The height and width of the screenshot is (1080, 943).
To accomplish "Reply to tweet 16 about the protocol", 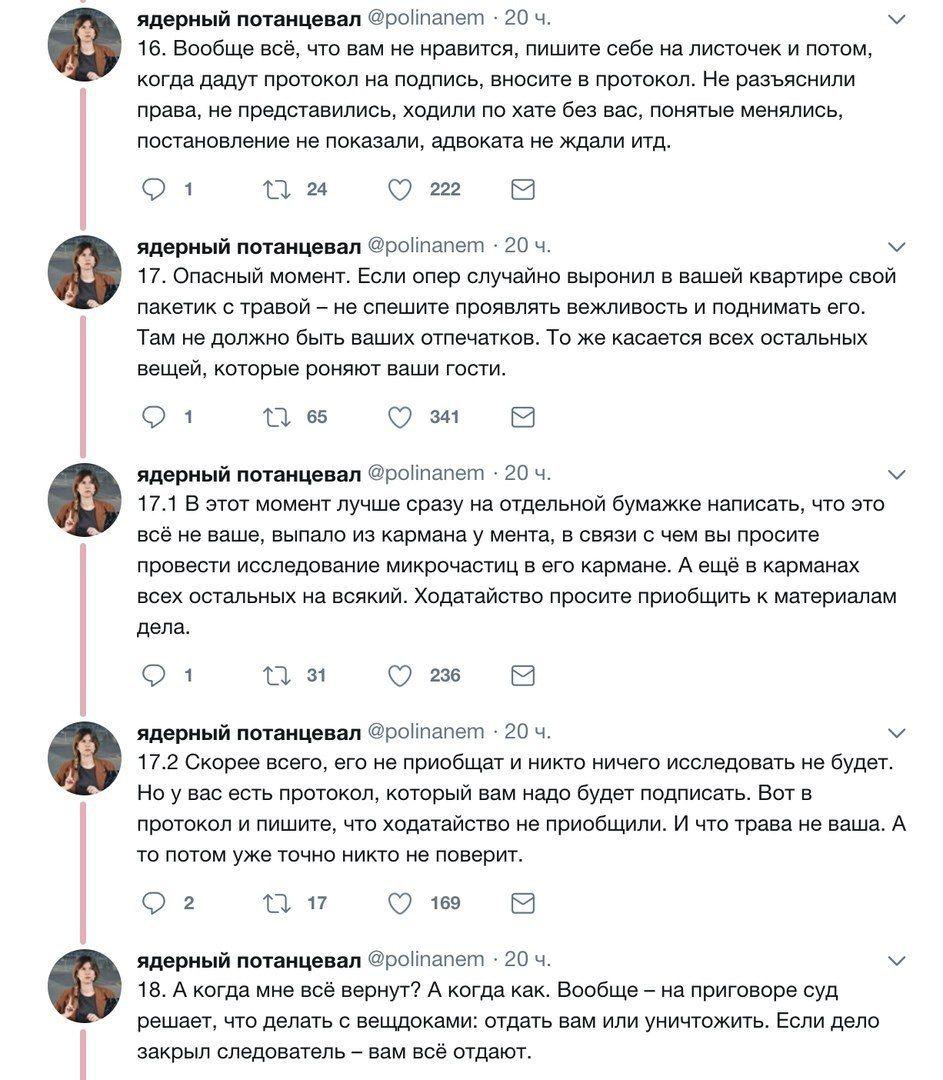I will tap(153, 189).
